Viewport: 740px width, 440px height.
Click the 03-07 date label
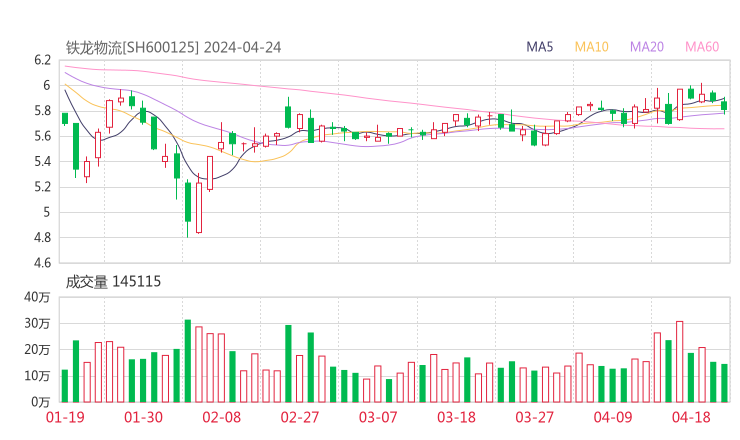pyautogui.click(x=378, y=417)
